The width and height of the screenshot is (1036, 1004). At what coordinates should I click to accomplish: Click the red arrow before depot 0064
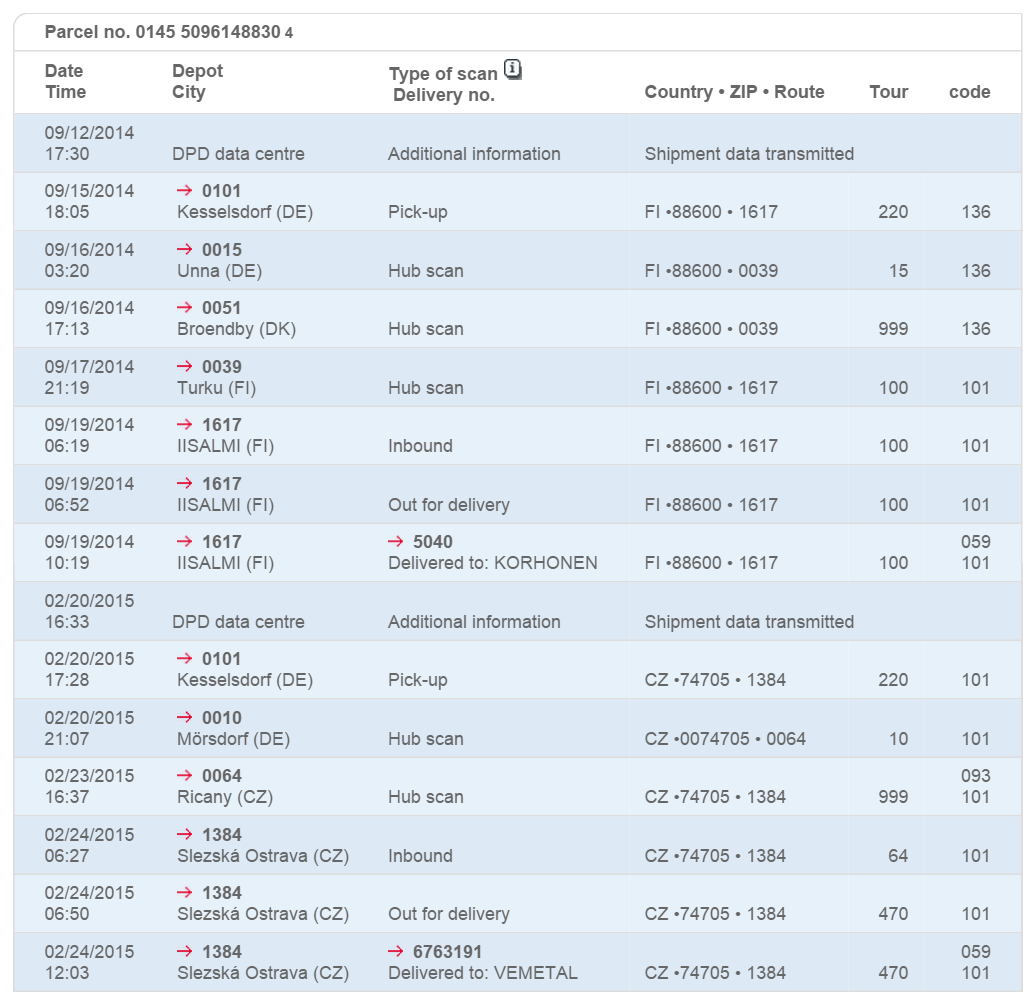[x=185, y=776]
